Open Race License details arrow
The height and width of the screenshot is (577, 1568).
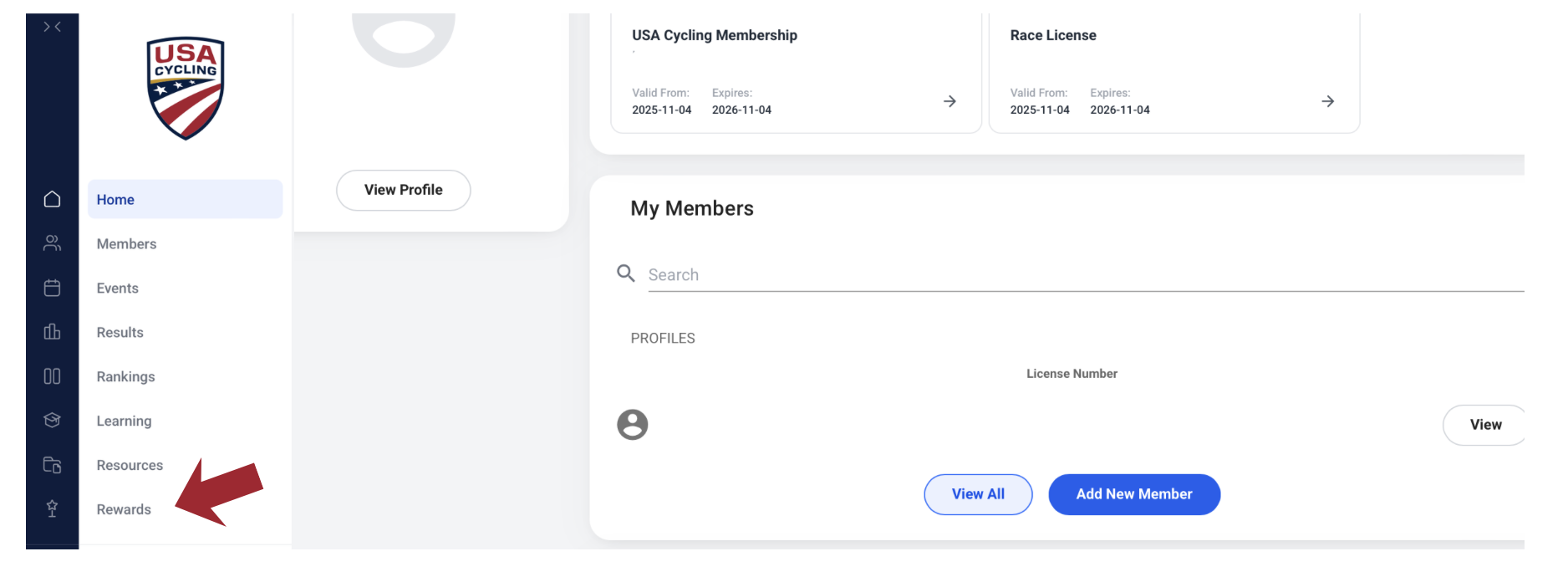(1327, 101)
